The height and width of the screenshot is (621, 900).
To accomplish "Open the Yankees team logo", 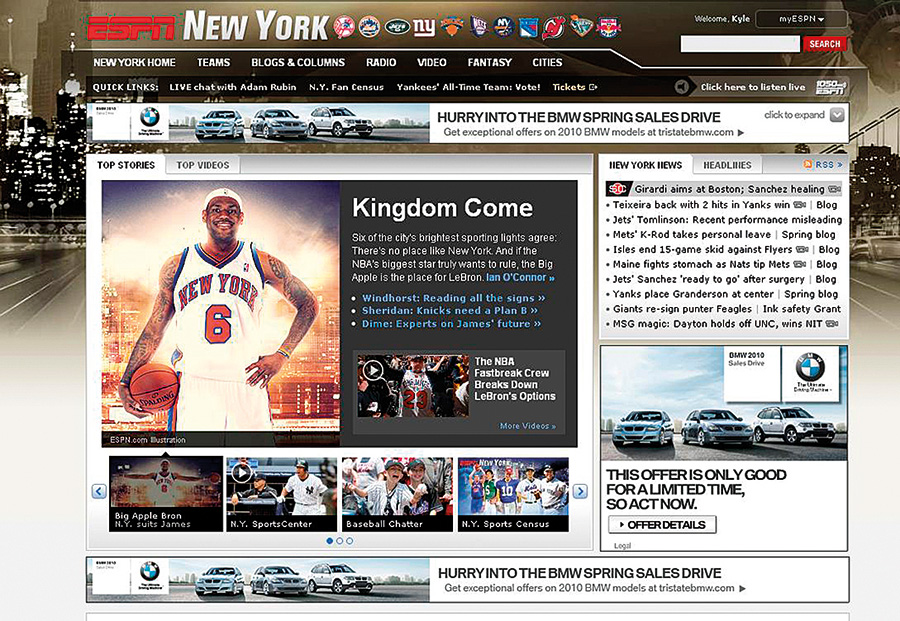I will click(x=344, y=27).
